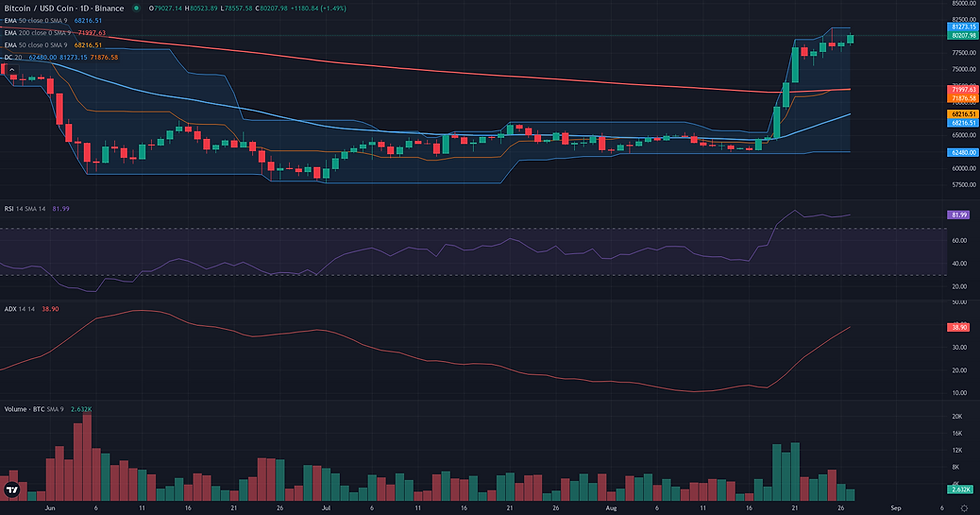Click the green 80207.98 last price label
This screenshot has width=980, height=515.
click(x=962, y=36)
